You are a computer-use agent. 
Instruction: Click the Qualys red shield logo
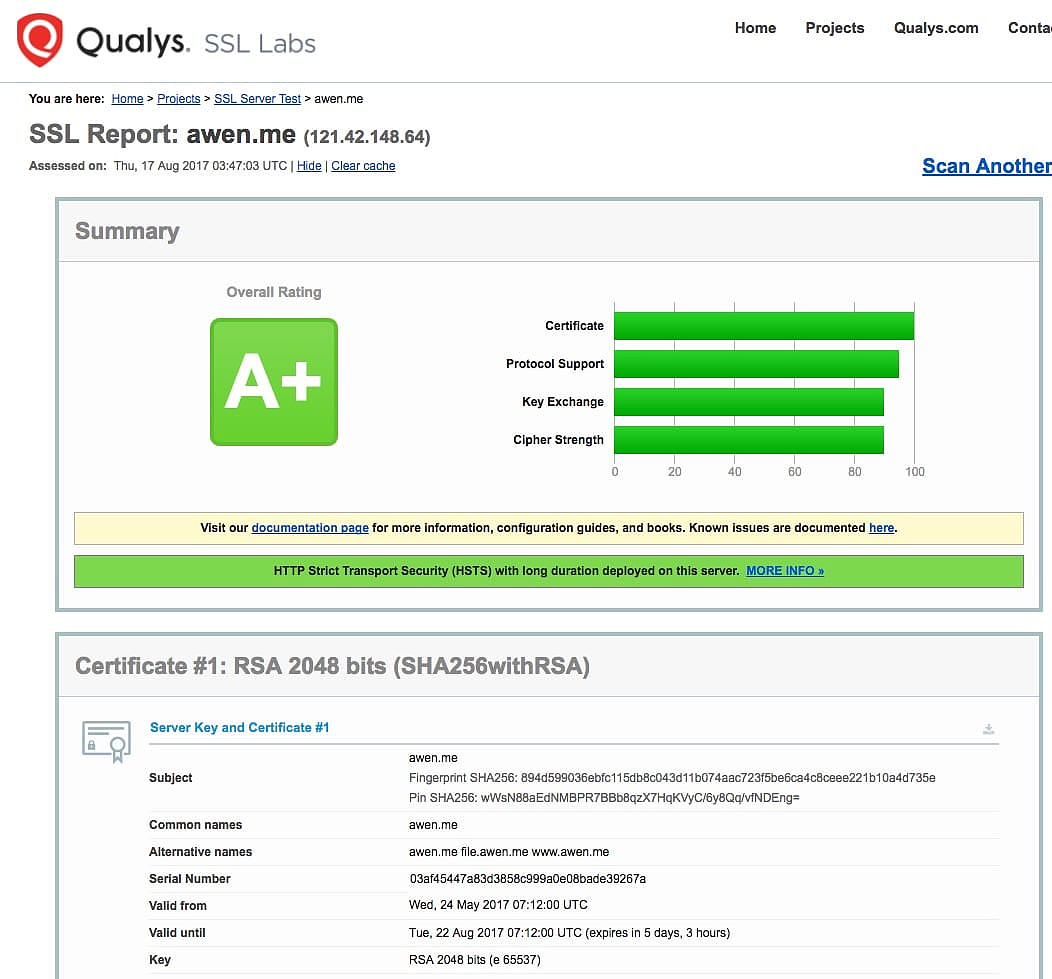pyautogui.click(x=40, y=40)
